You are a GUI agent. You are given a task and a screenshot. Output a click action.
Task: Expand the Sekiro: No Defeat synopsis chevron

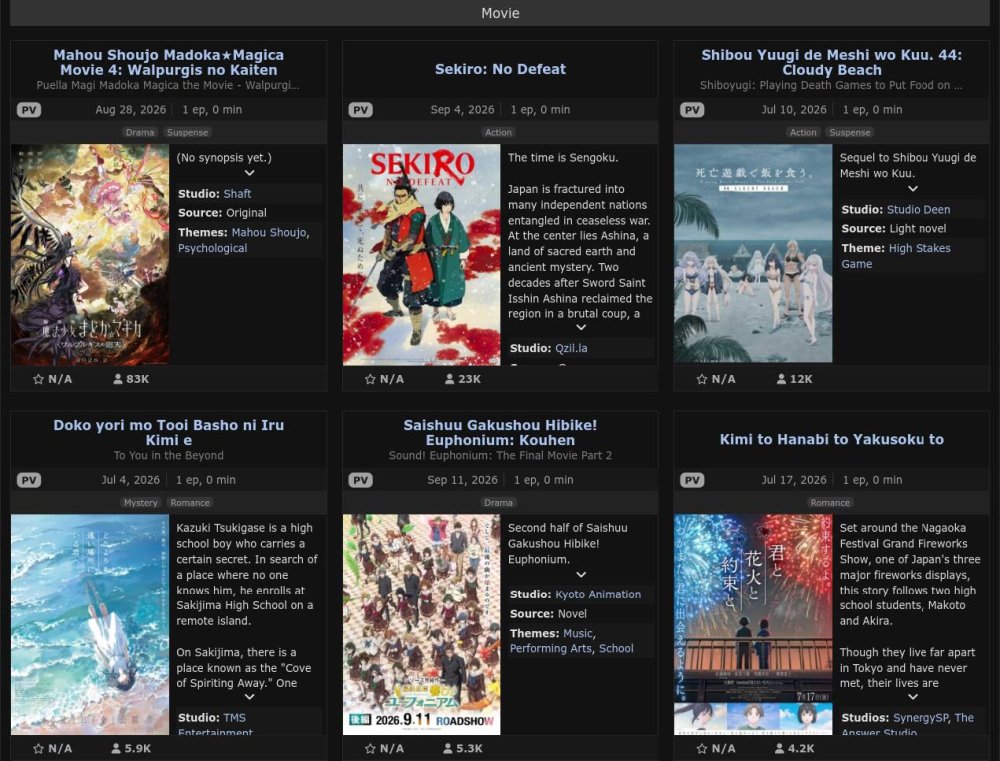[581, 327]
